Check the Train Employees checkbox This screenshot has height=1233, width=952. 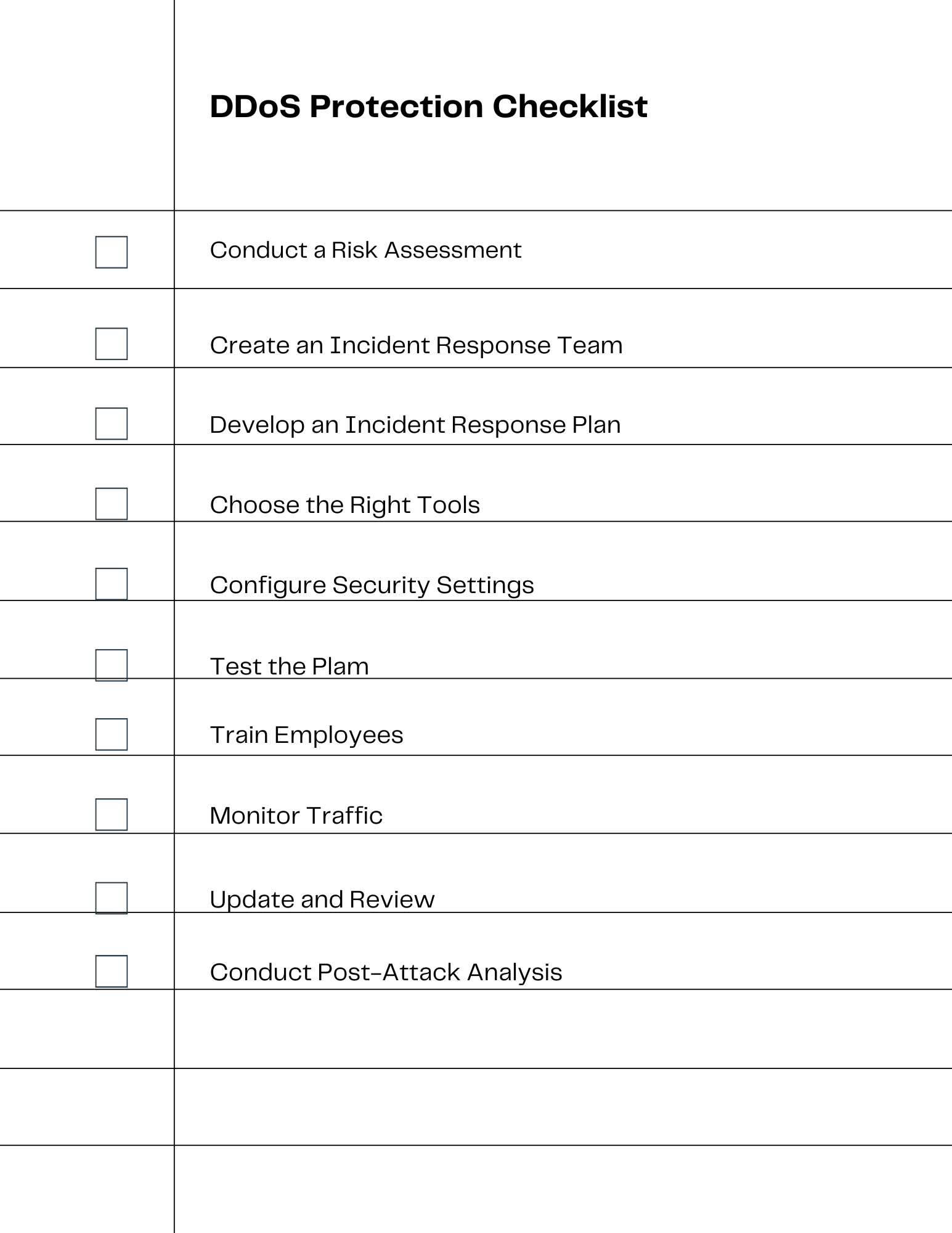tap(112, 734)
